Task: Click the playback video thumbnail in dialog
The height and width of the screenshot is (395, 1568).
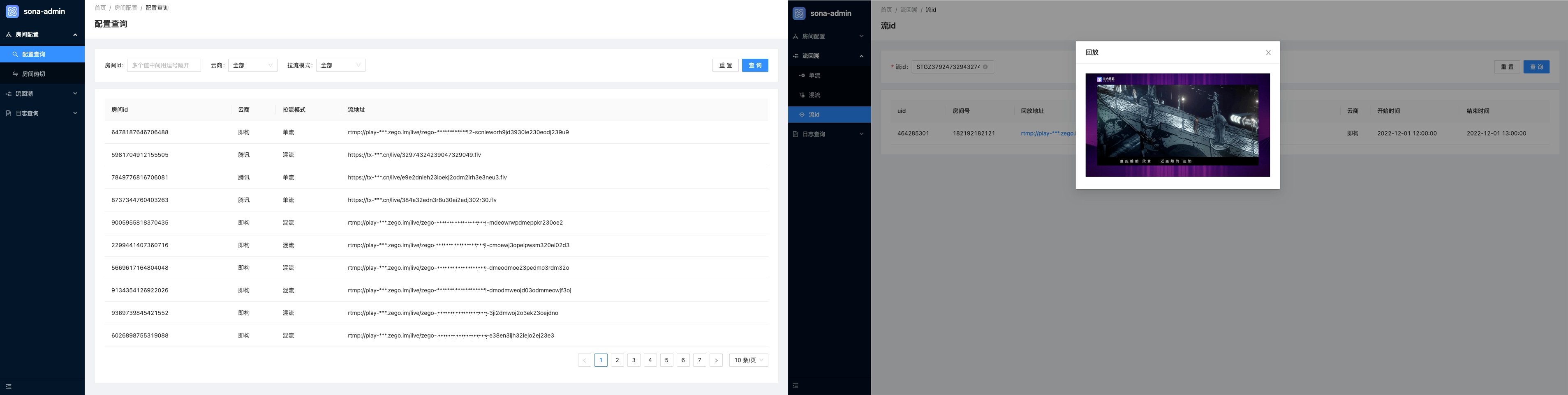Action: 1177,125
